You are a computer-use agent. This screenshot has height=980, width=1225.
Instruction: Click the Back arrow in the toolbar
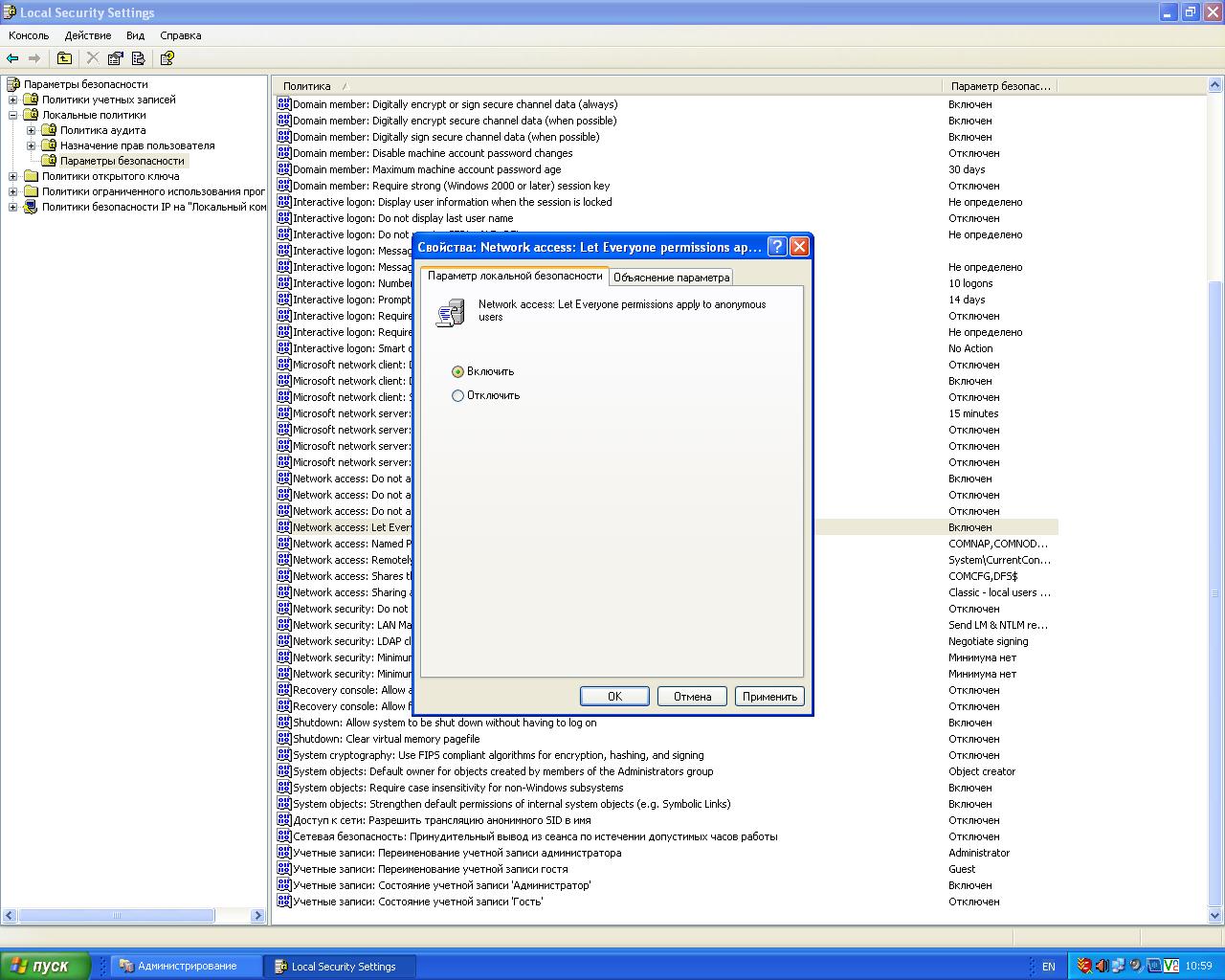pos(12,58)
